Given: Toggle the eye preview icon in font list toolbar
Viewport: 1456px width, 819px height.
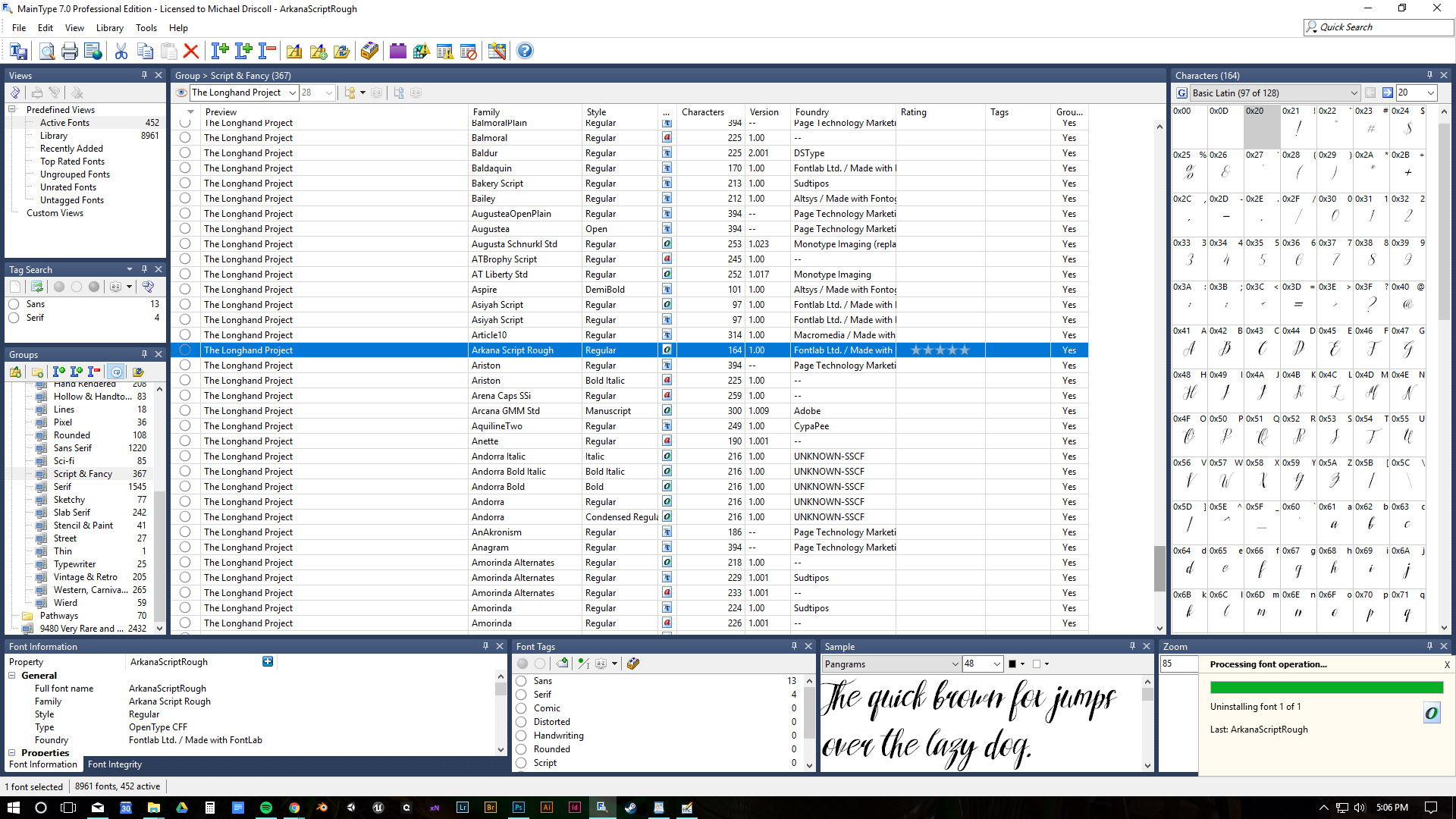Looking at the screenshot, I should (181, 93).
